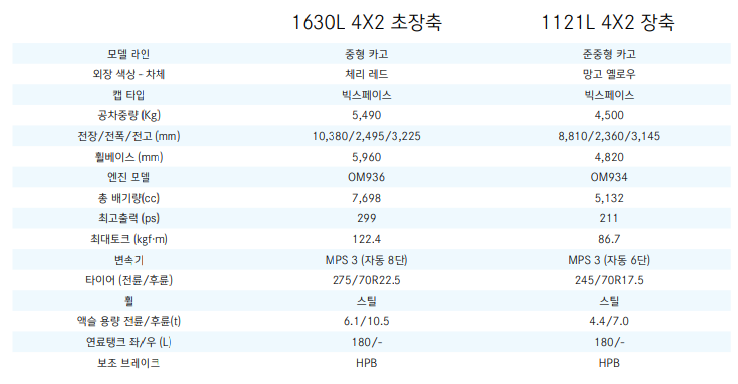The width and height of the screenshot is (738, 384).
Task: Select the '휠베이스 (mm)' row label
Action: point(128,157)
